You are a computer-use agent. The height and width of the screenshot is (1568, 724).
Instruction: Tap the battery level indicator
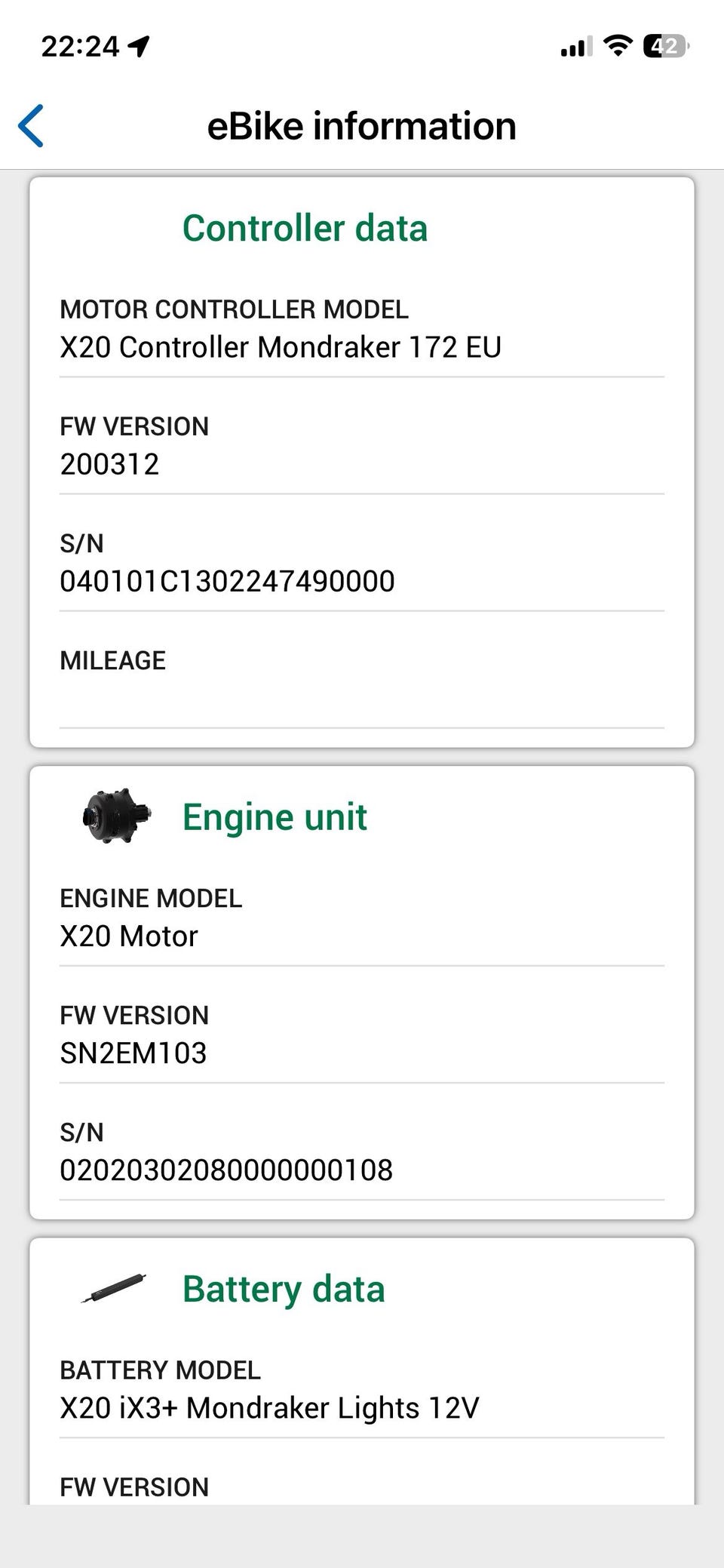point(665,46)
